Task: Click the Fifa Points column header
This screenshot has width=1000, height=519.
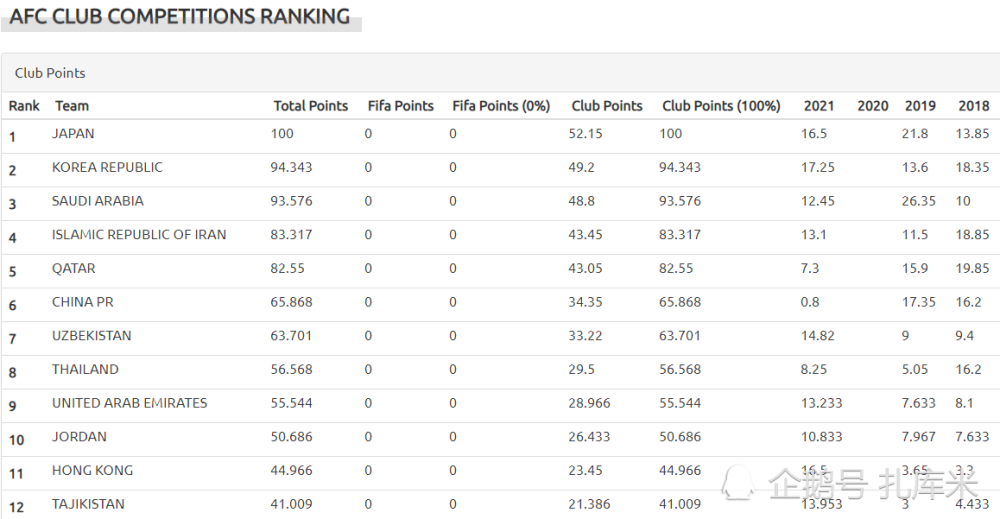Action: [401, 106]
